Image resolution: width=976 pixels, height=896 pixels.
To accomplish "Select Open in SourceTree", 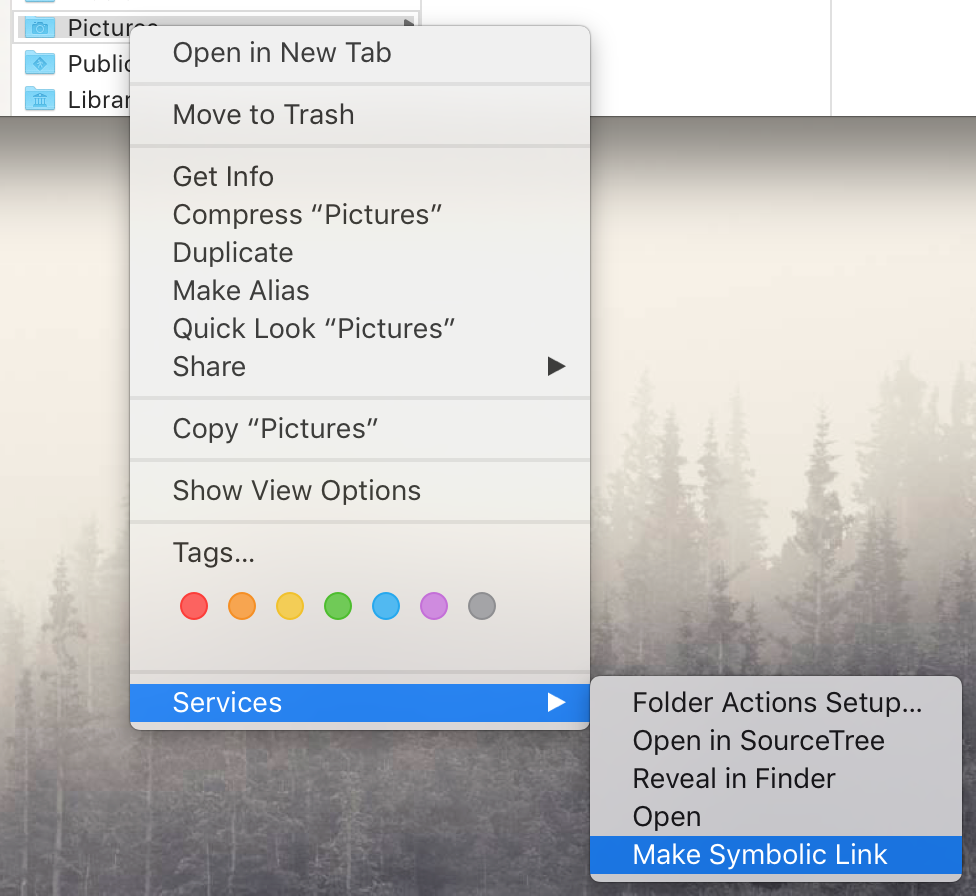I will point(758,741).
